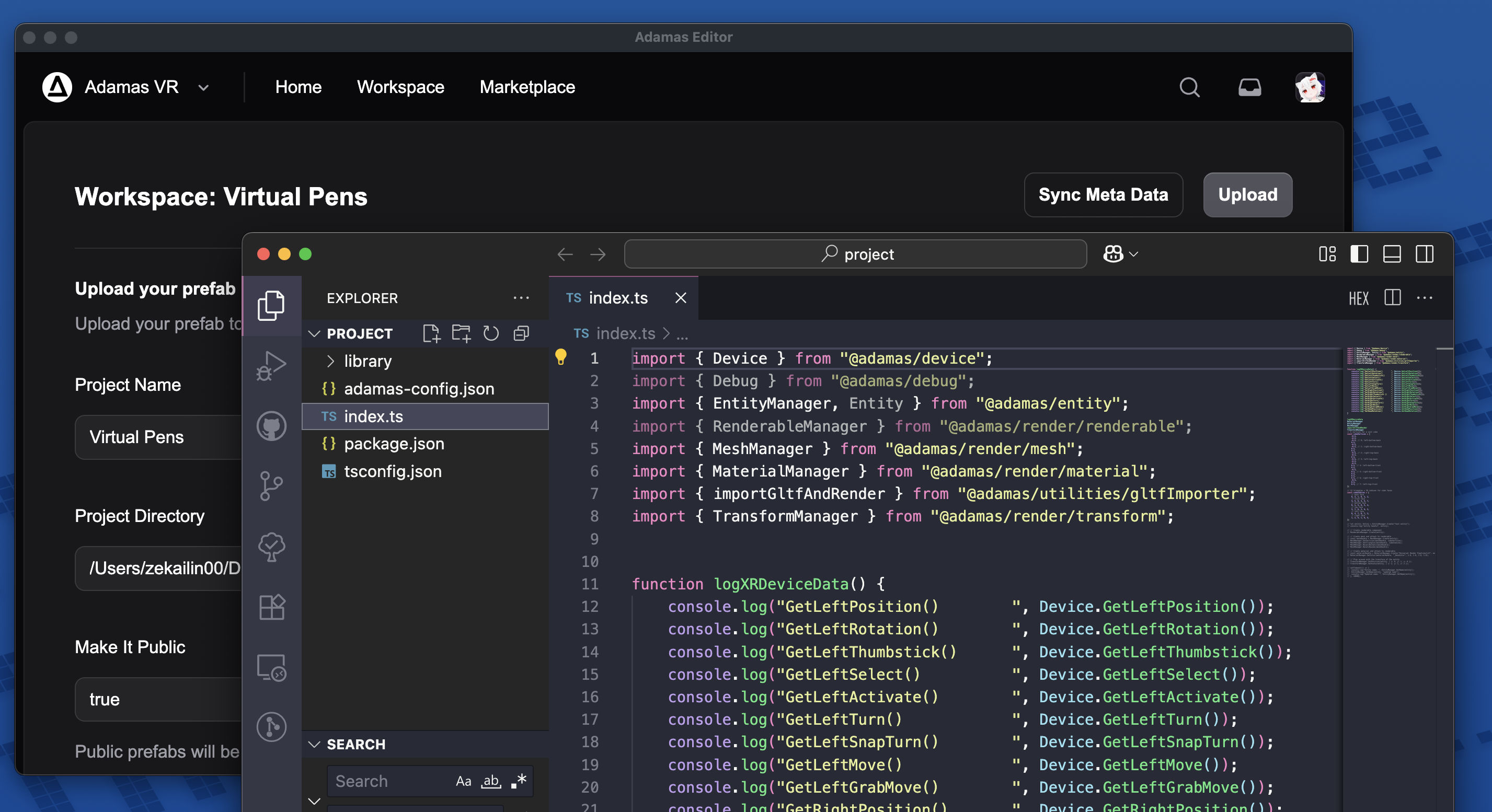This screenshot has height=812, width=1492.
Task: Open the Adamas VR dropdown
Action: click(x=203, y=87)
